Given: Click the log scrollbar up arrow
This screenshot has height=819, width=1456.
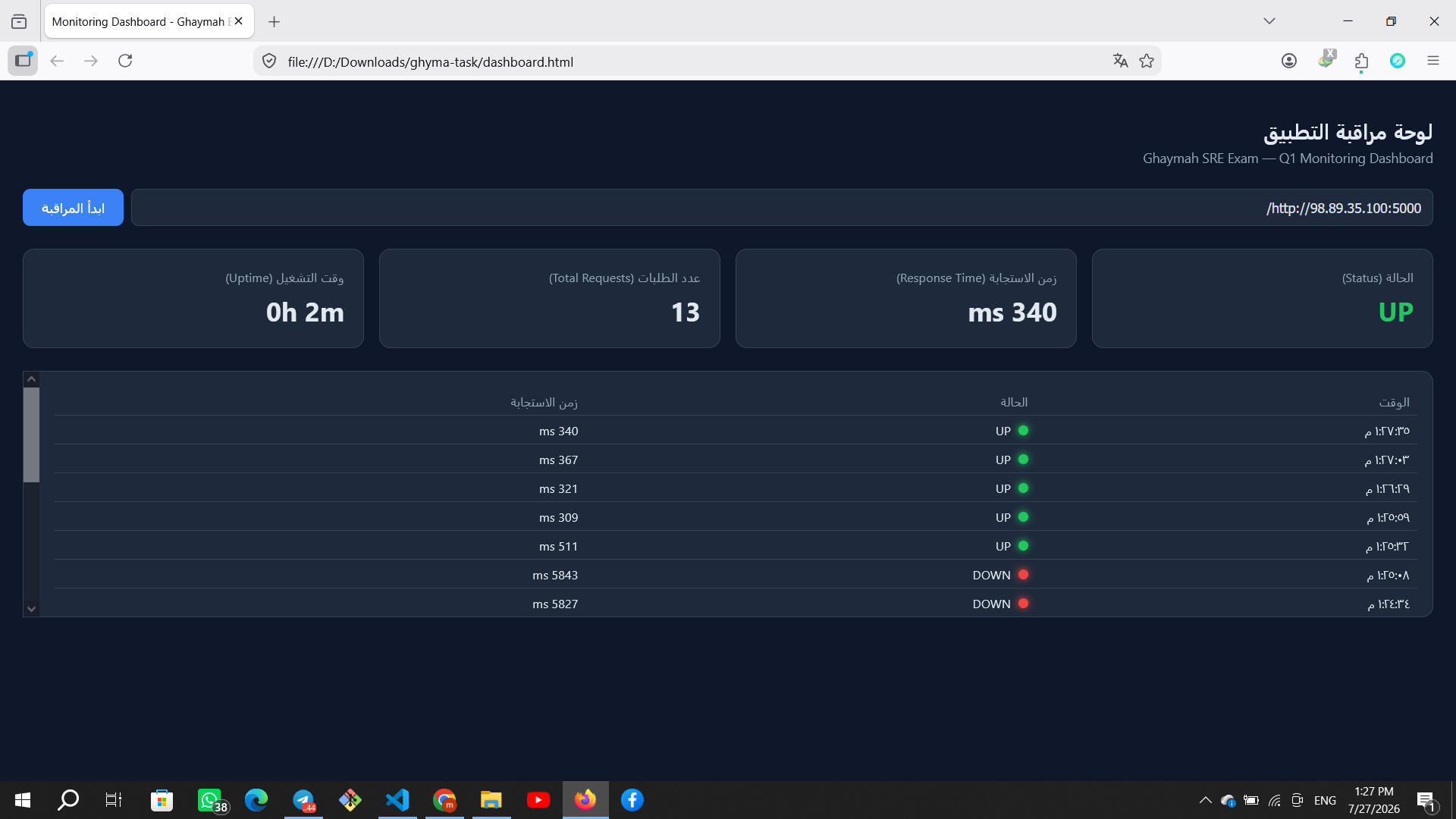Looking at the screenshot, I should pos(31,379).
